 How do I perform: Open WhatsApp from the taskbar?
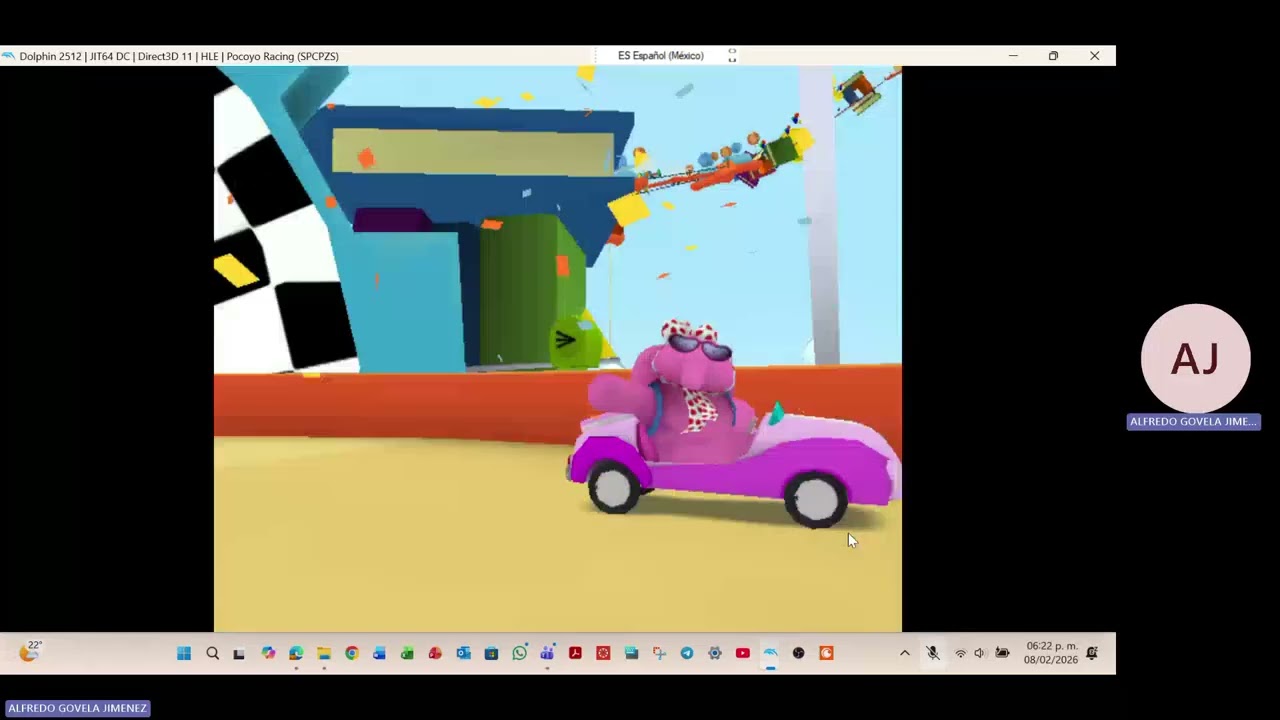point(519,653)
